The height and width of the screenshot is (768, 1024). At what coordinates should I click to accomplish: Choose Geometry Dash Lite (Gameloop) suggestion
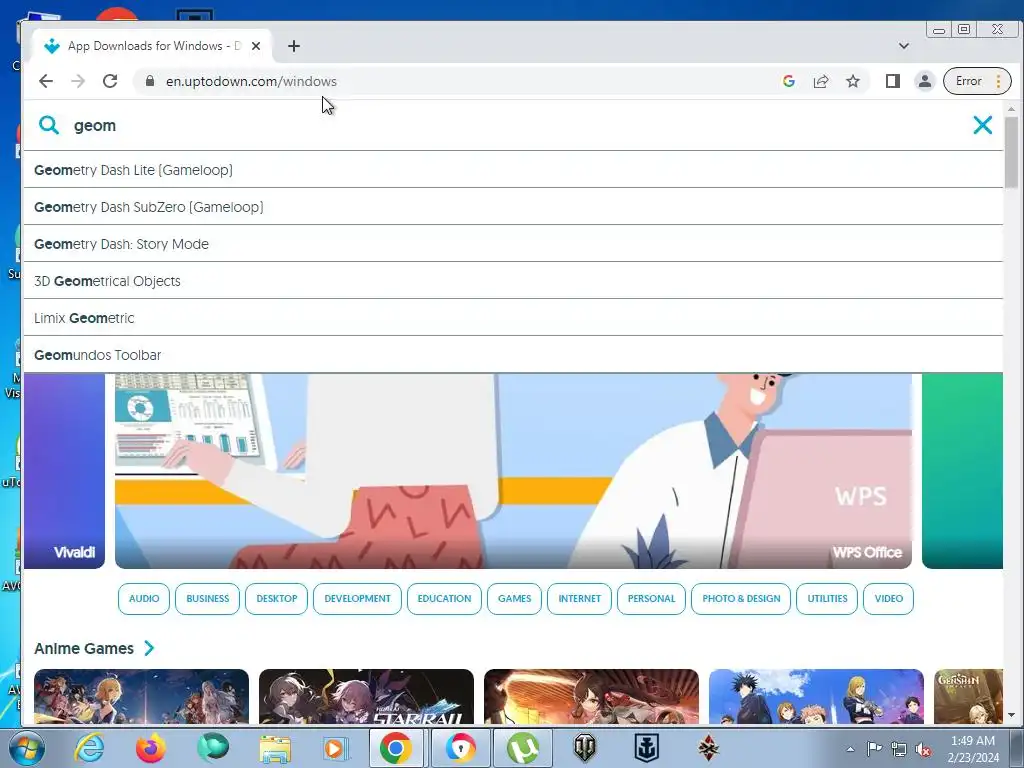513,170
